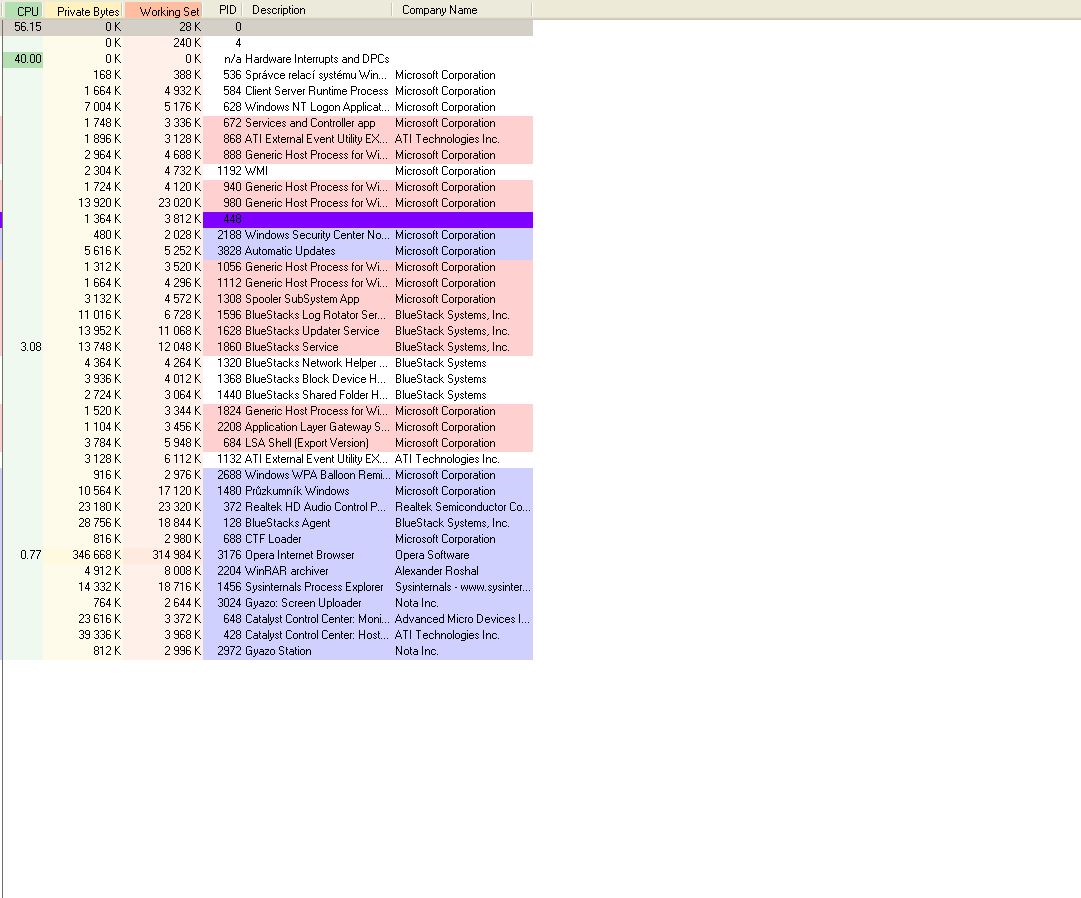Select the Automatic Updates process row
1081x898 pixels.
tap(267, 251)
